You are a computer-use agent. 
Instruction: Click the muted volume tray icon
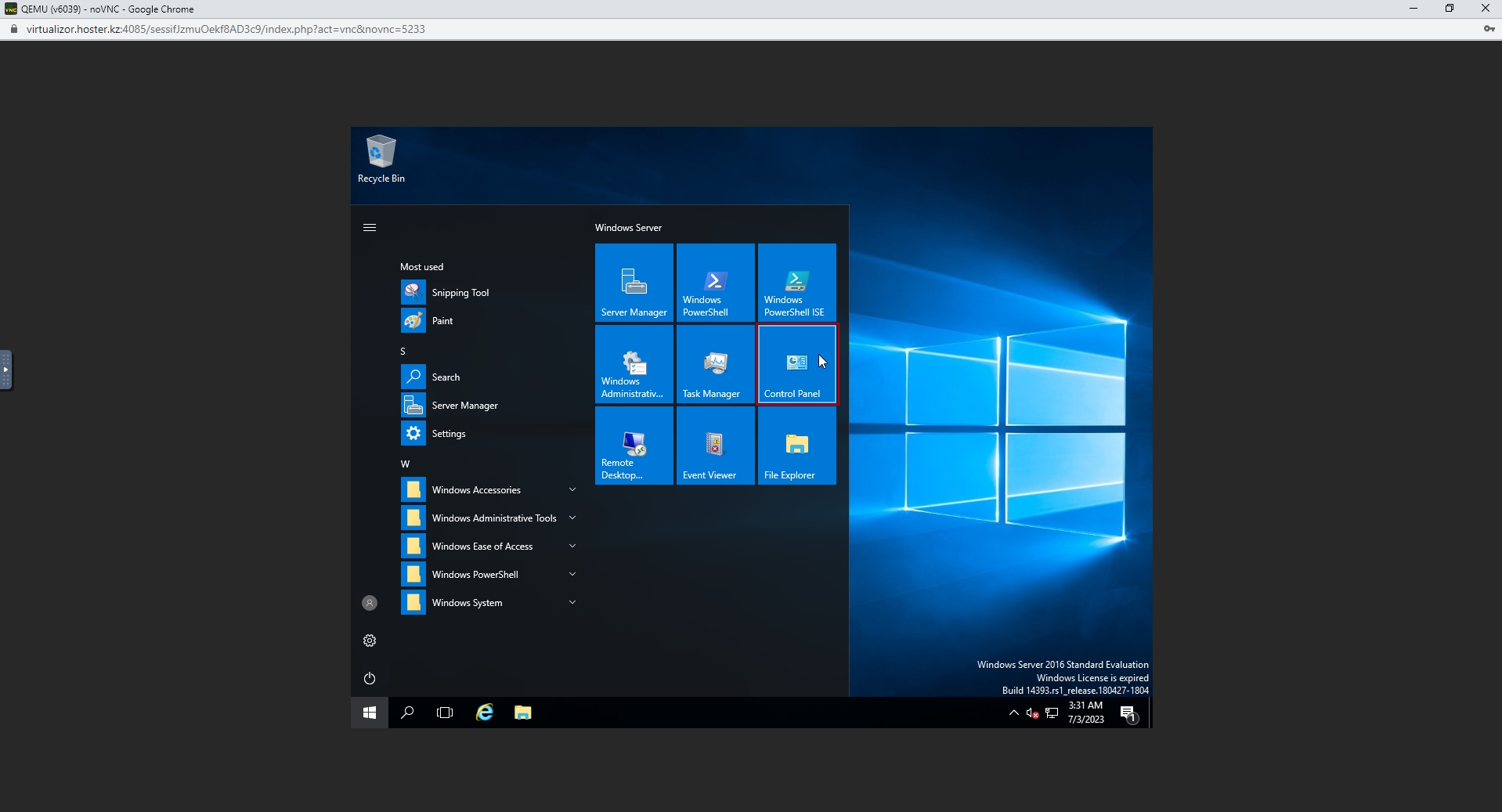(x=1033, y=713)
